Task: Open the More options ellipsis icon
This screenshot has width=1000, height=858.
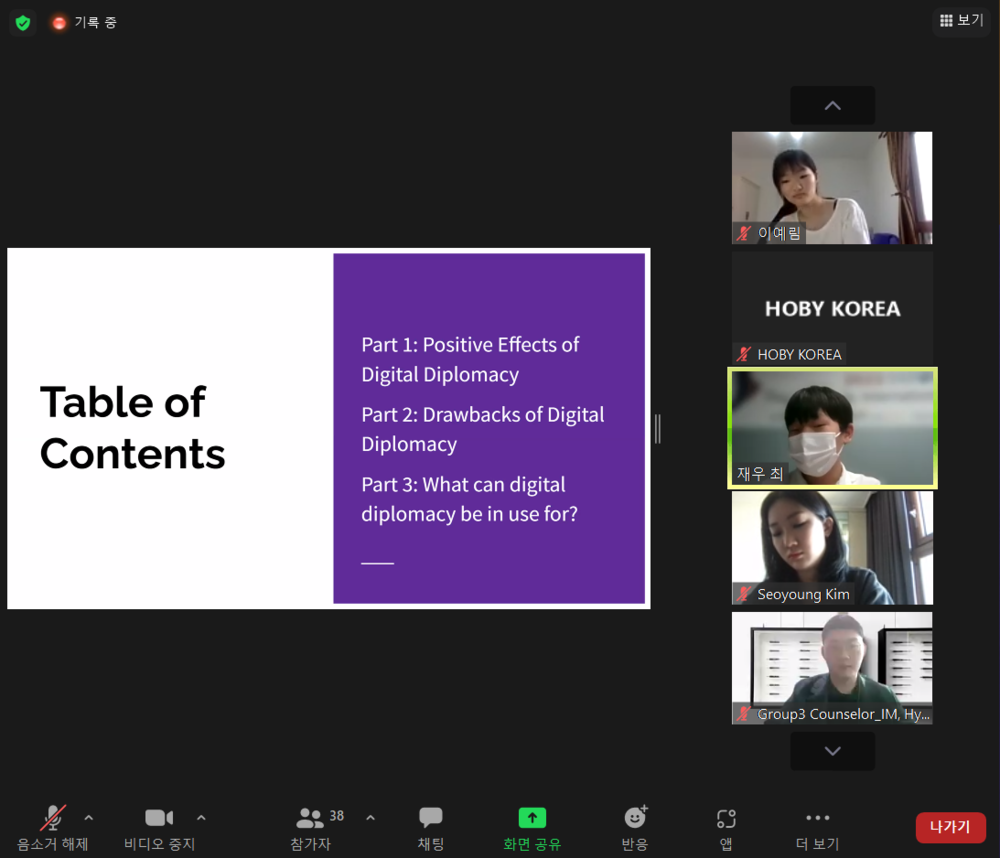Action: pos(818,817)
